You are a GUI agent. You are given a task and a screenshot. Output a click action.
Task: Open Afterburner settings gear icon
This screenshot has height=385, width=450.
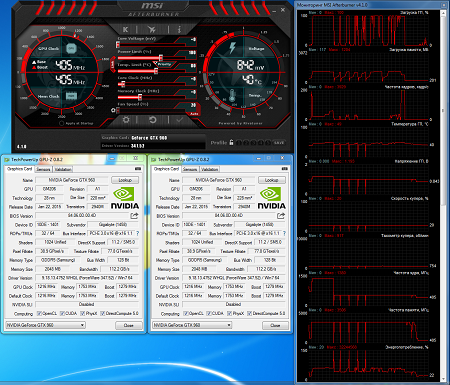(126, 120)
